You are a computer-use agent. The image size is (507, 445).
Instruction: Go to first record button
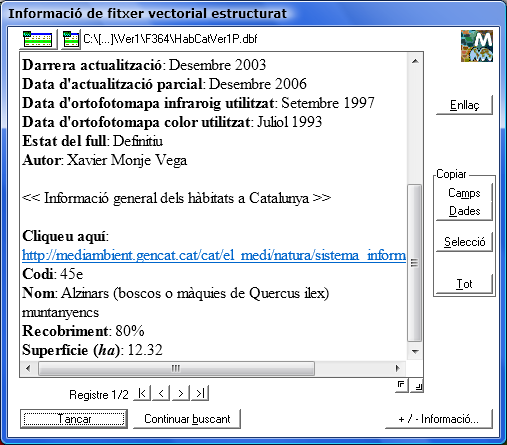pyautogui.click(x=142, y=393)
